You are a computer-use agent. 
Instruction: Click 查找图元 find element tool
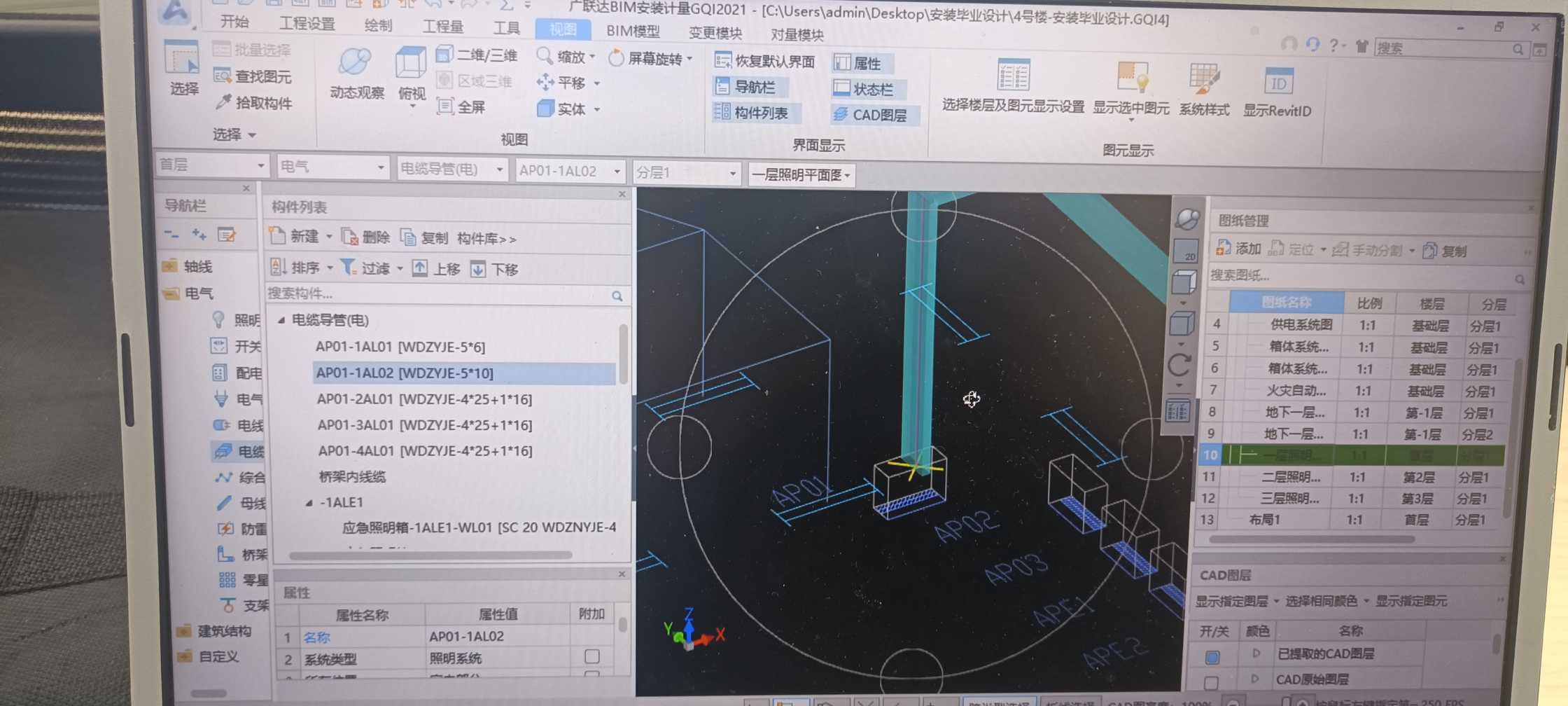point(253,76)
